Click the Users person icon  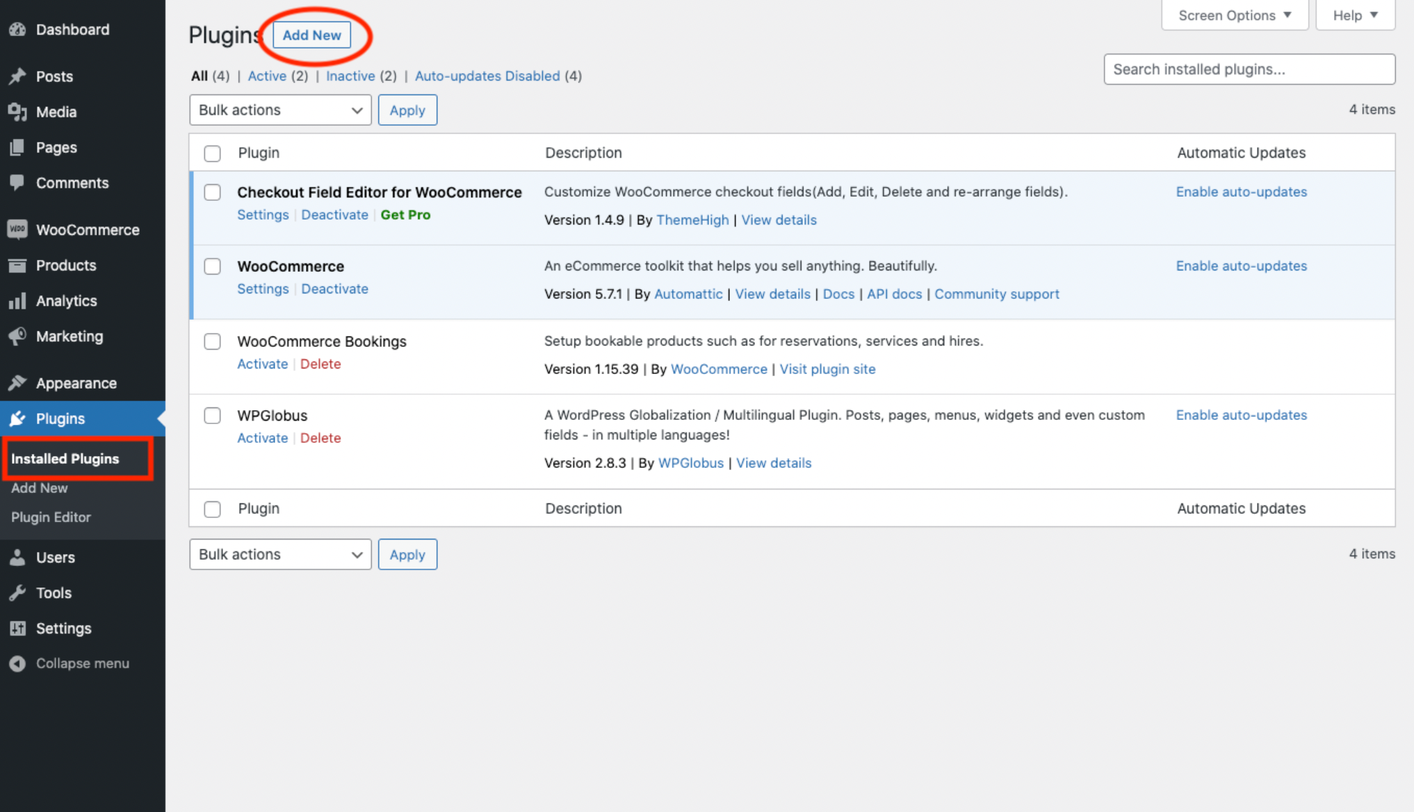click(x=17, y=557)
